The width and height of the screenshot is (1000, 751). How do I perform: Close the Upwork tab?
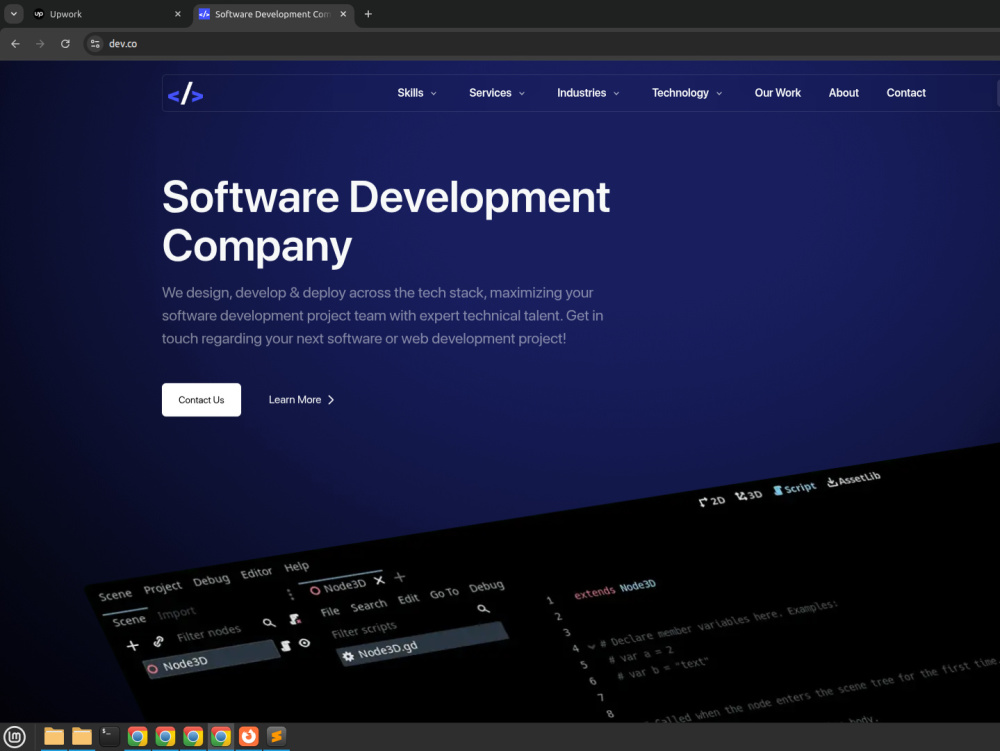click(178, 14)
